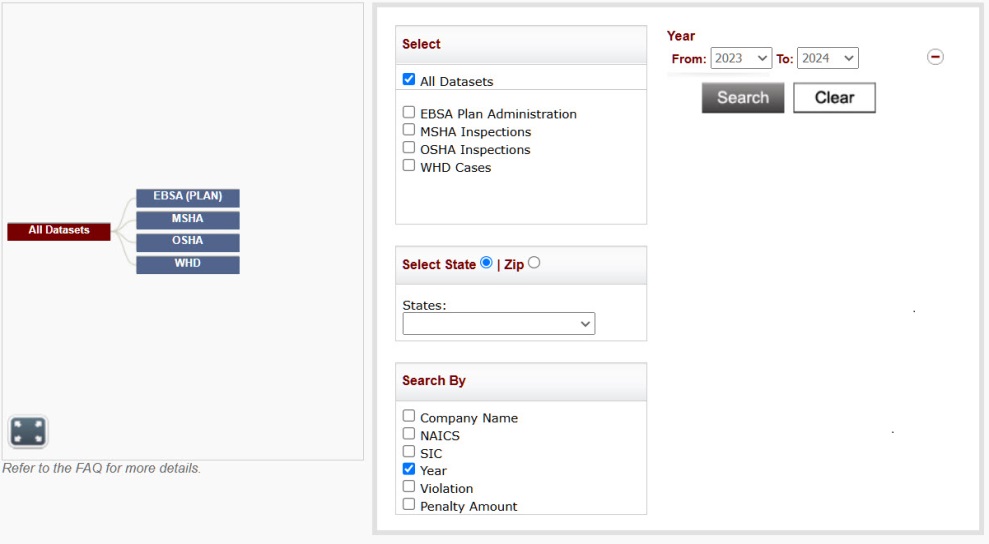Check WHD Cases dataset
This screenshot has height=544, width=989.
tap(409, 165)
